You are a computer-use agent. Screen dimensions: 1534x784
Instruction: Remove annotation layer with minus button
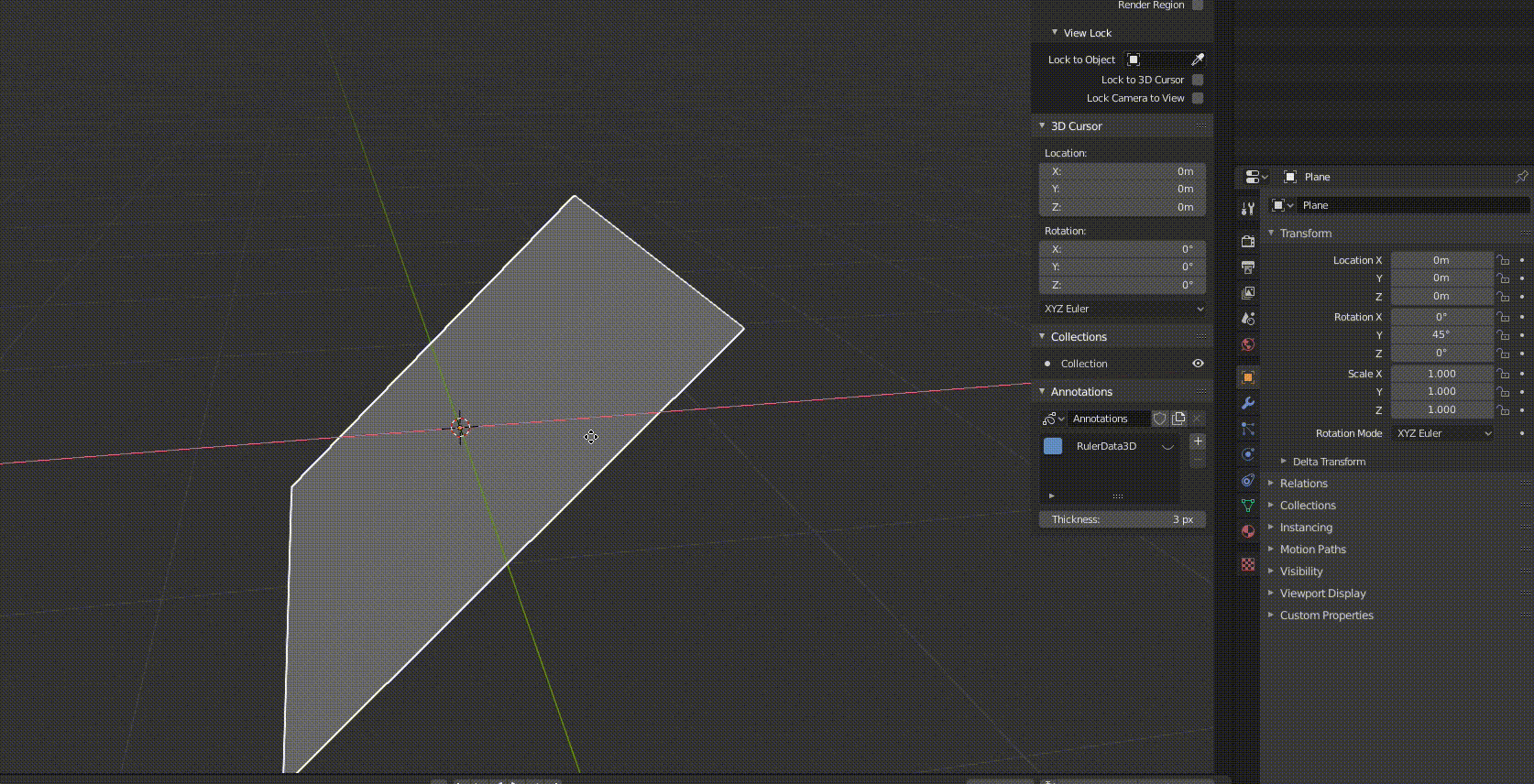(x=1198, y=460)
